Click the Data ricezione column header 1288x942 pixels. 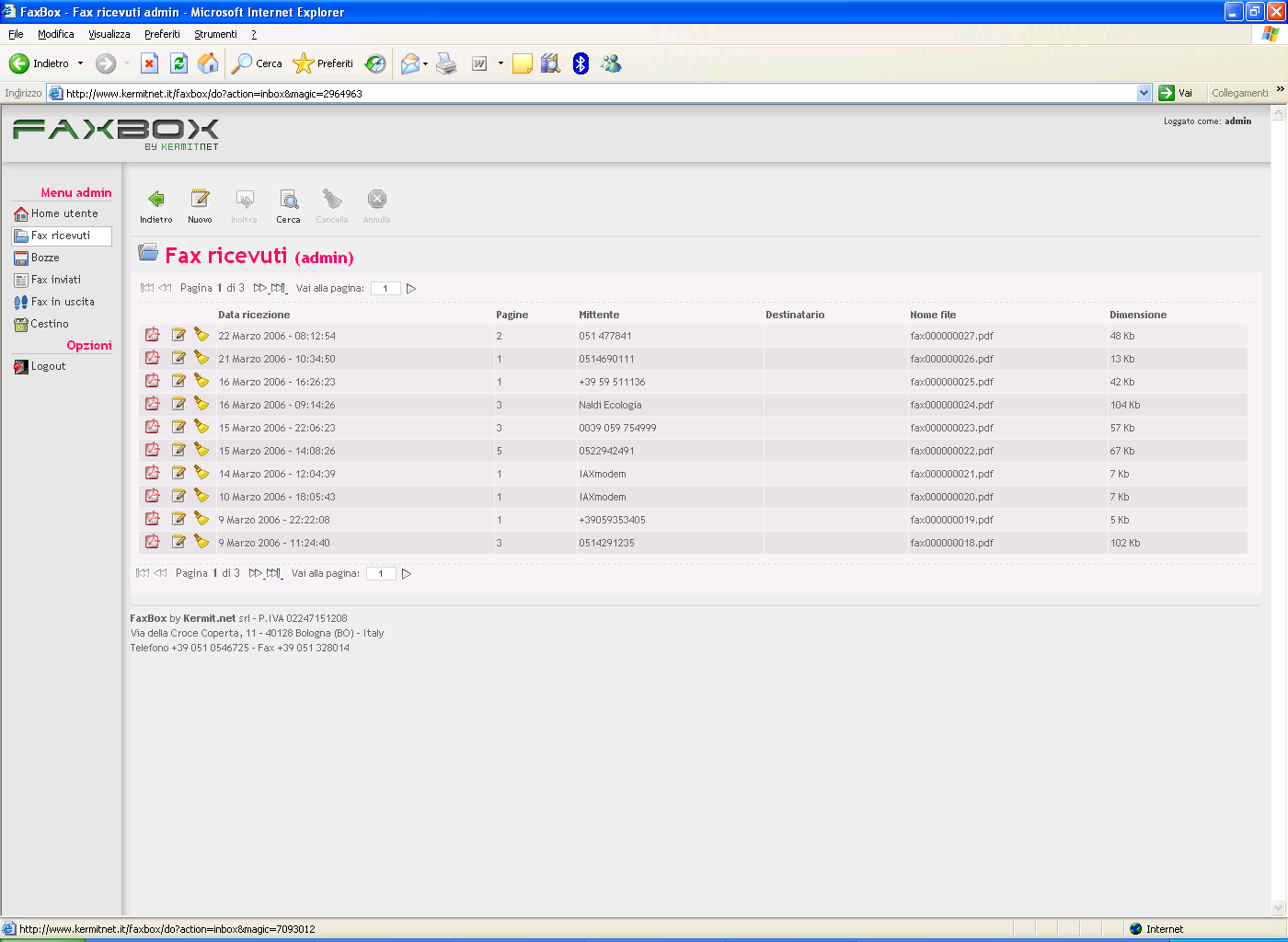click(254, 315)
